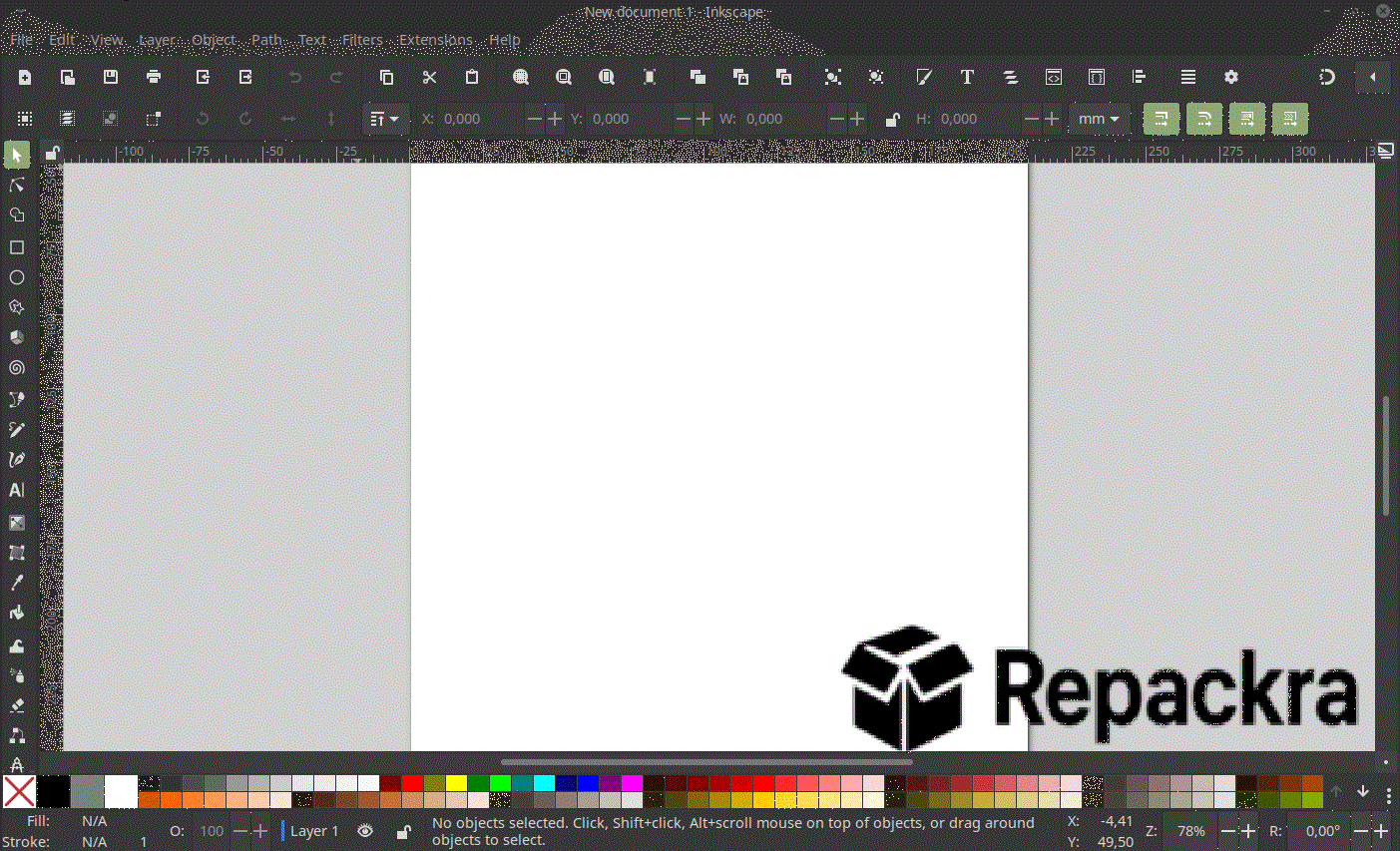Screen dimensions: 1400x851
Task: Select the no-paint X swatch
Action: pyautogui.click(x=19, y=792)
